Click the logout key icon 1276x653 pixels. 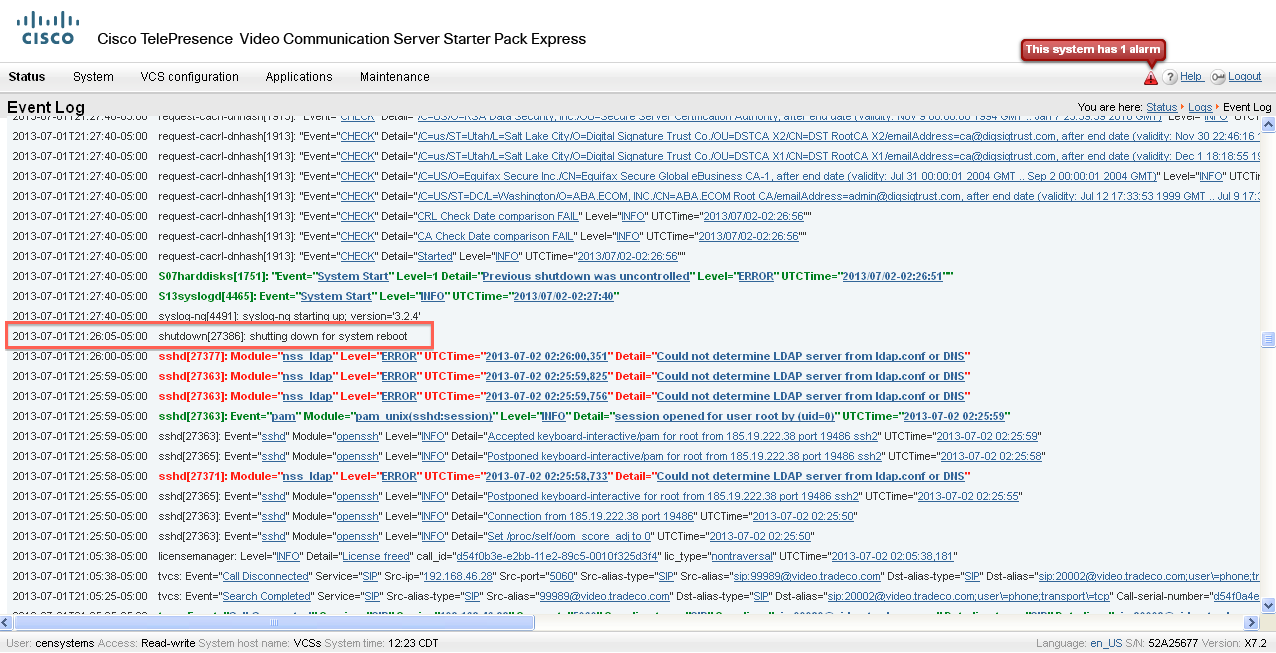click(x=1218, y=78)
